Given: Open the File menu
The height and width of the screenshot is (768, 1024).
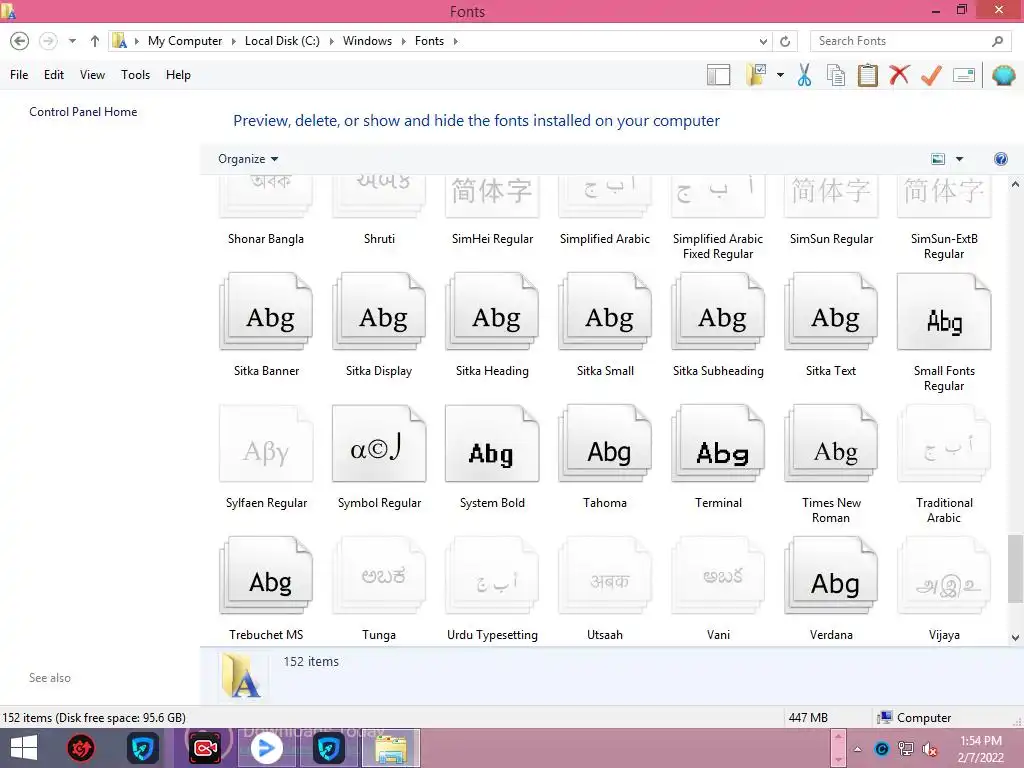Looking at the screenshot, I should [x=19, y=75].
